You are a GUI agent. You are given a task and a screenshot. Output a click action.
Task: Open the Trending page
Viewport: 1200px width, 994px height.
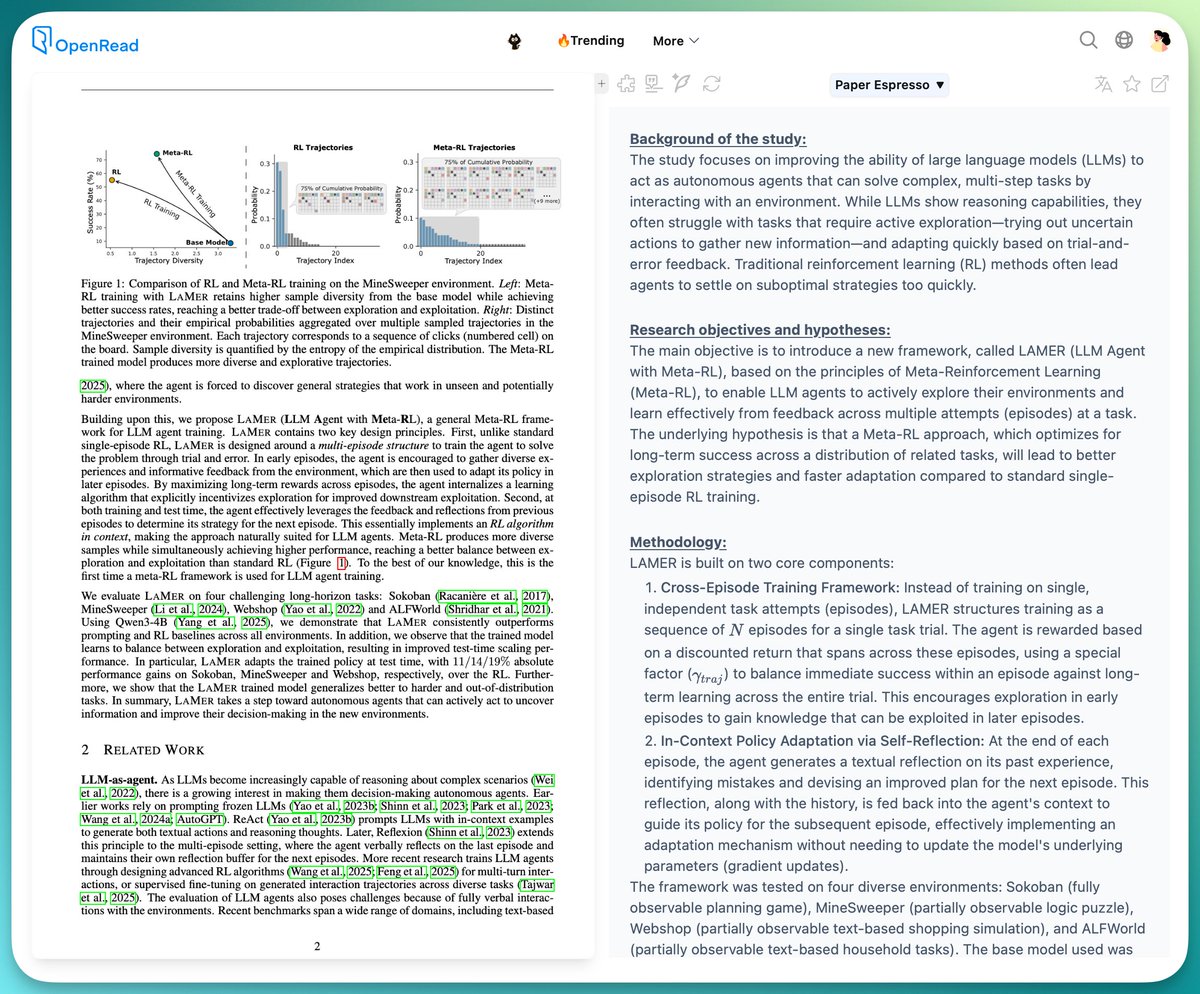pos(590,41)
